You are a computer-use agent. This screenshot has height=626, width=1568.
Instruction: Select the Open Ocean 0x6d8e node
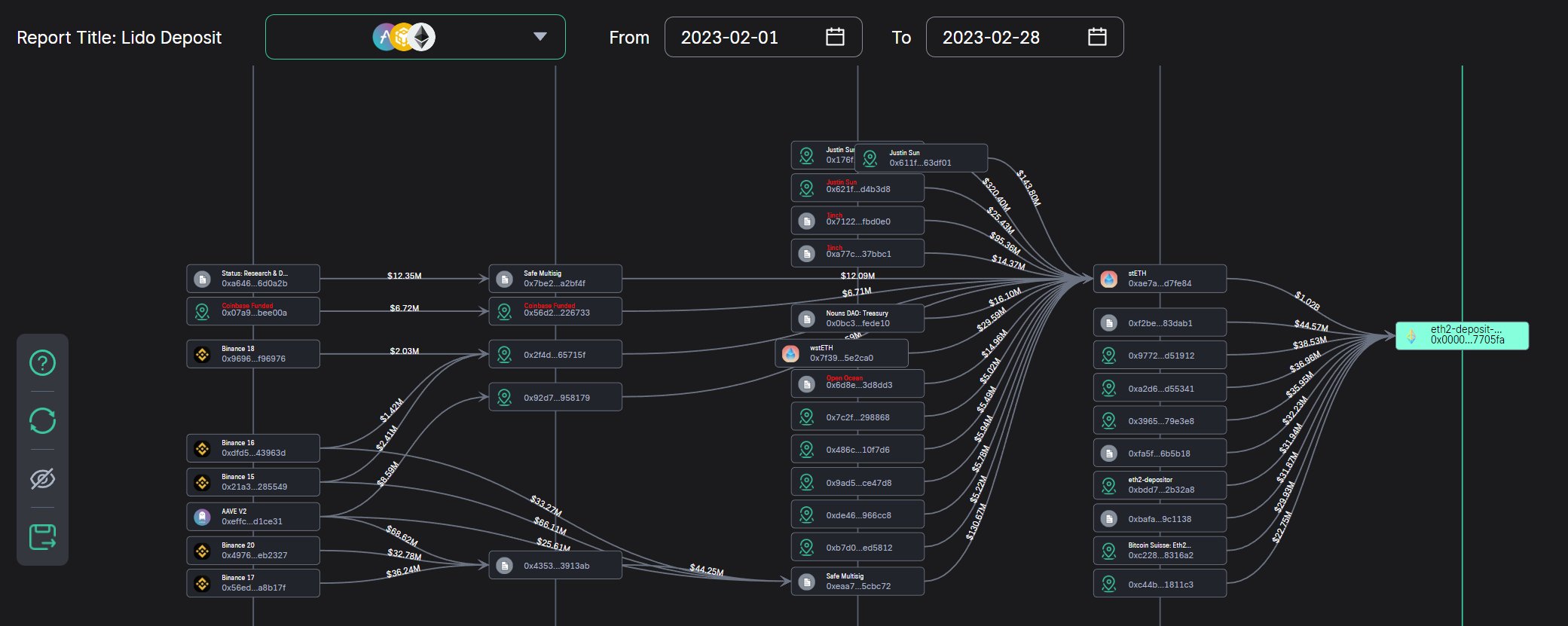pyautogui.click(x=857, y=383)
